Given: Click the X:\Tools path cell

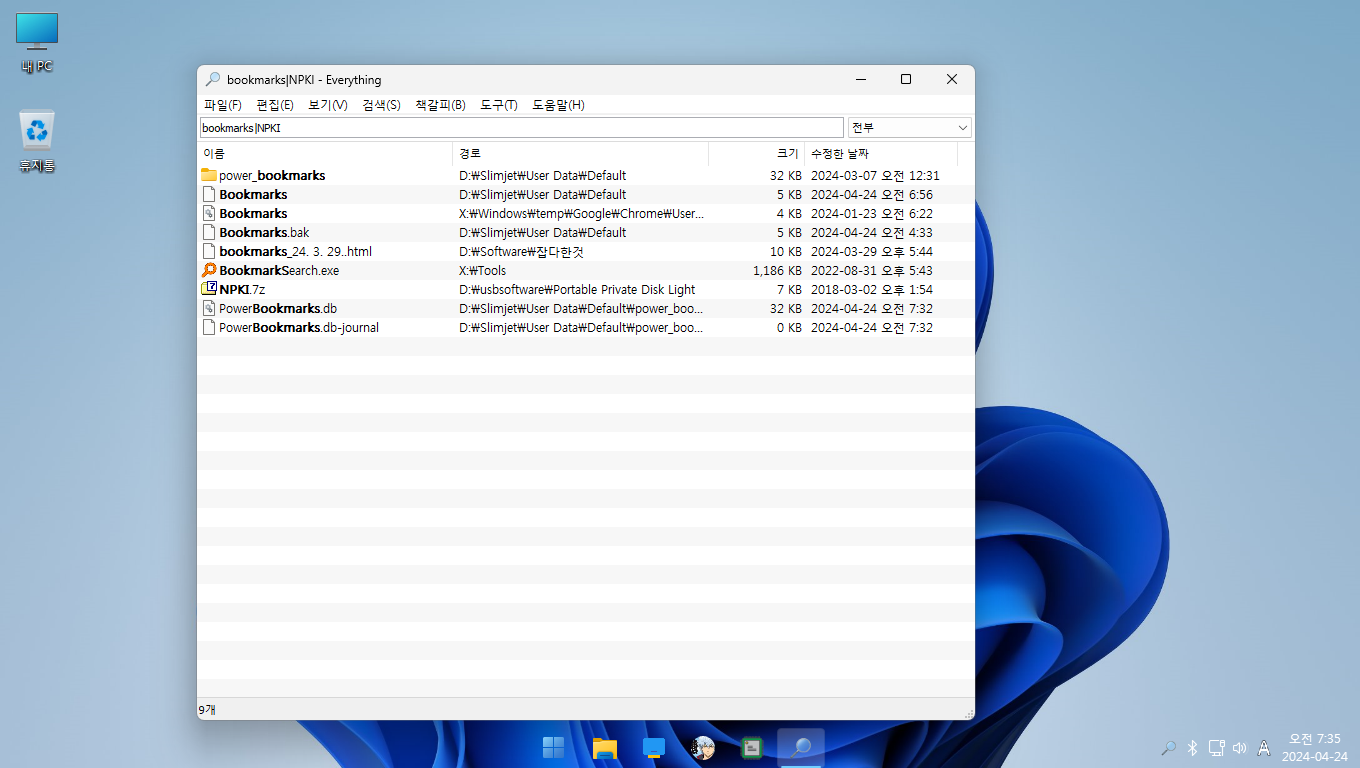Looking at the screenshot, I should point(482,270).
